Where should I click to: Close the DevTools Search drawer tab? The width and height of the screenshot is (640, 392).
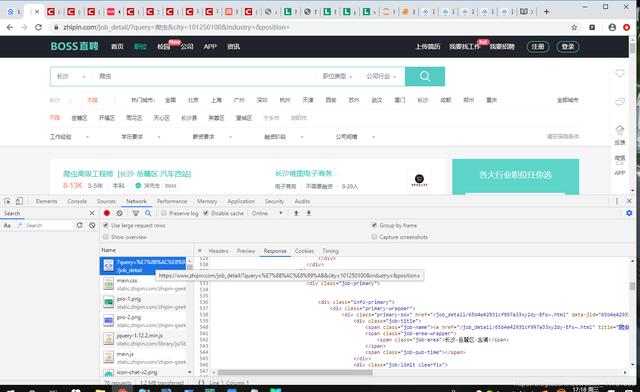(x=92, y=213)
